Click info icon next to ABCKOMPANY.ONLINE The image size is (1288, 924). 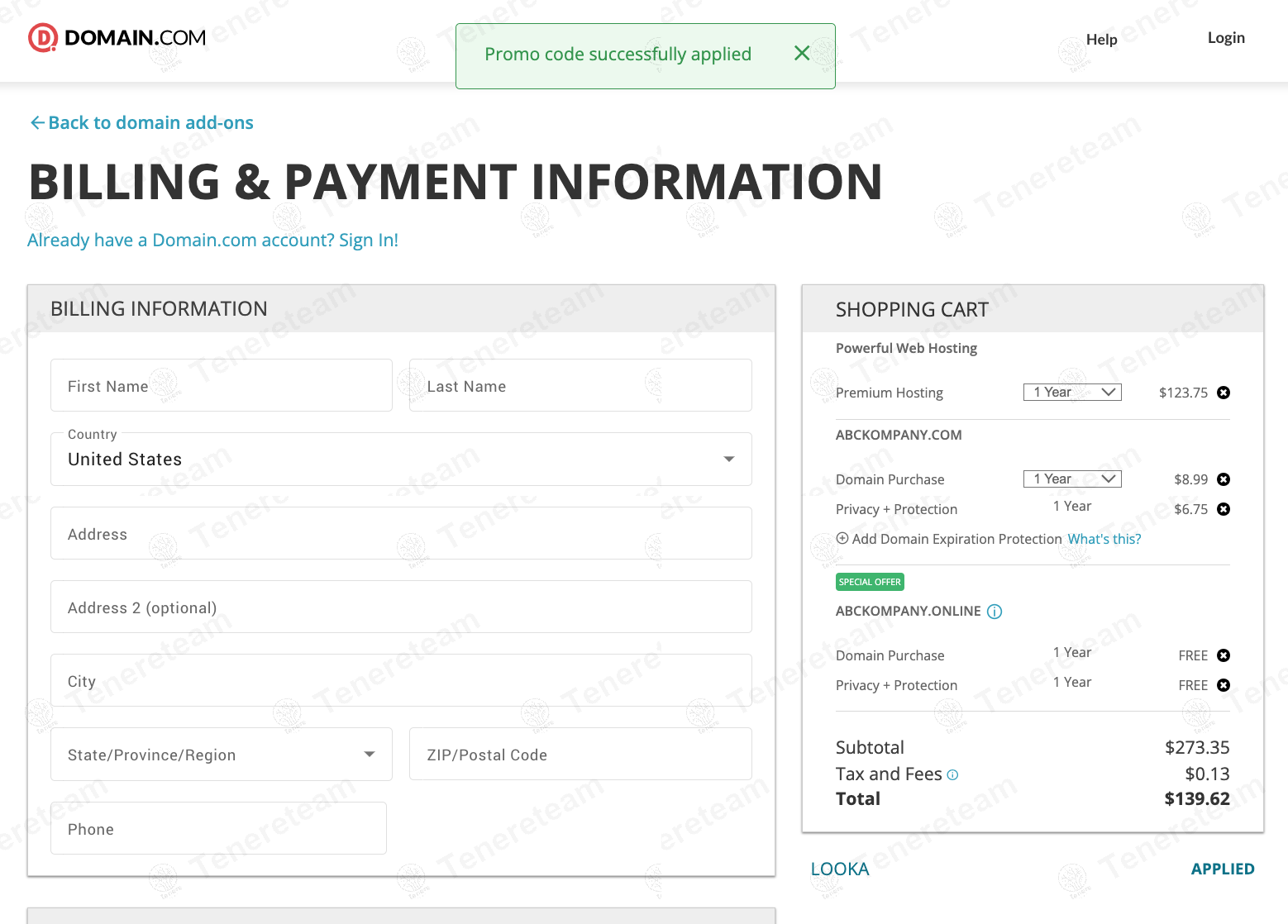point(995,612)
